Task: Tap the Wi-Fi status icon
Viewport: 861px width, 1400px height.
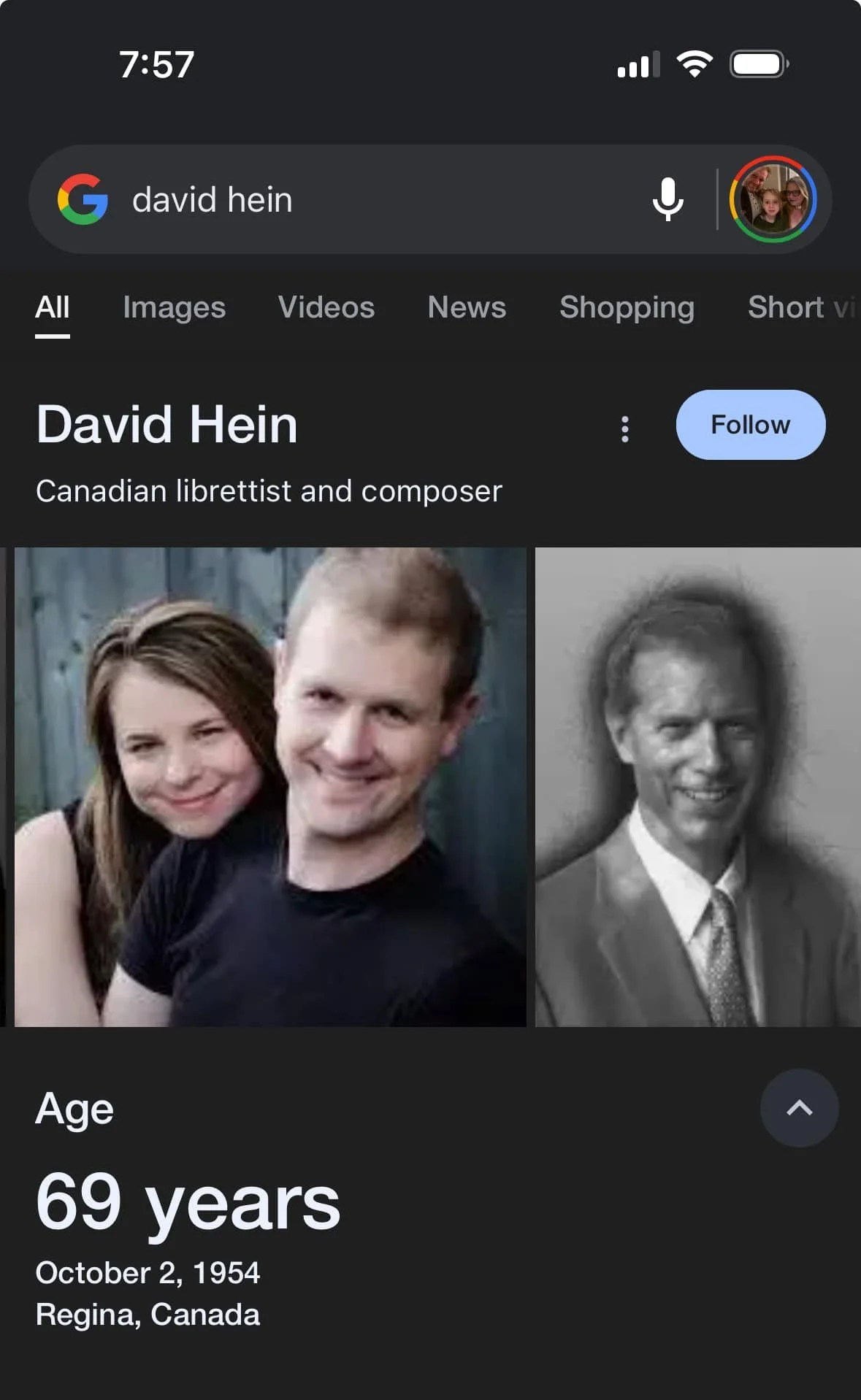Action: pos(694,64)
